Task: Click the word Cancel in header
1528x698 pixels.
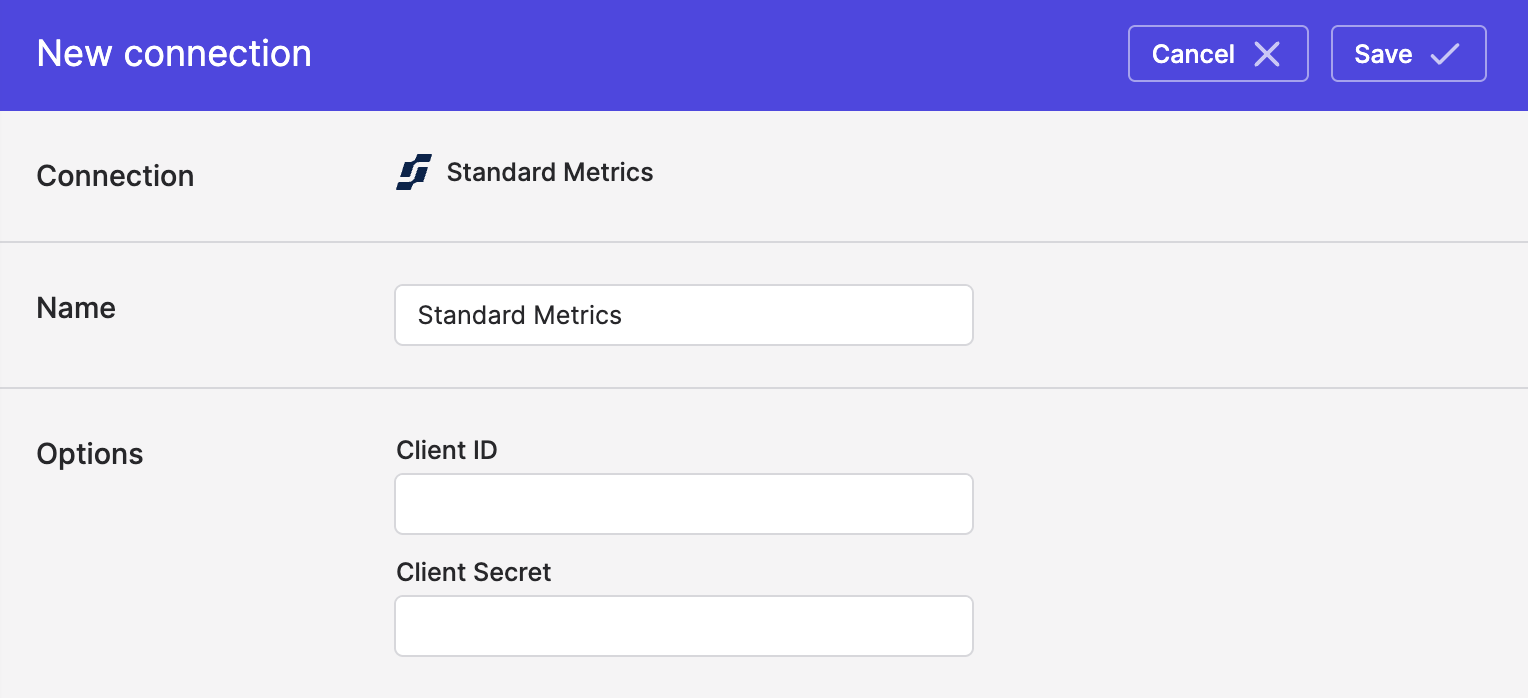Action: (x=1193, y=54)
